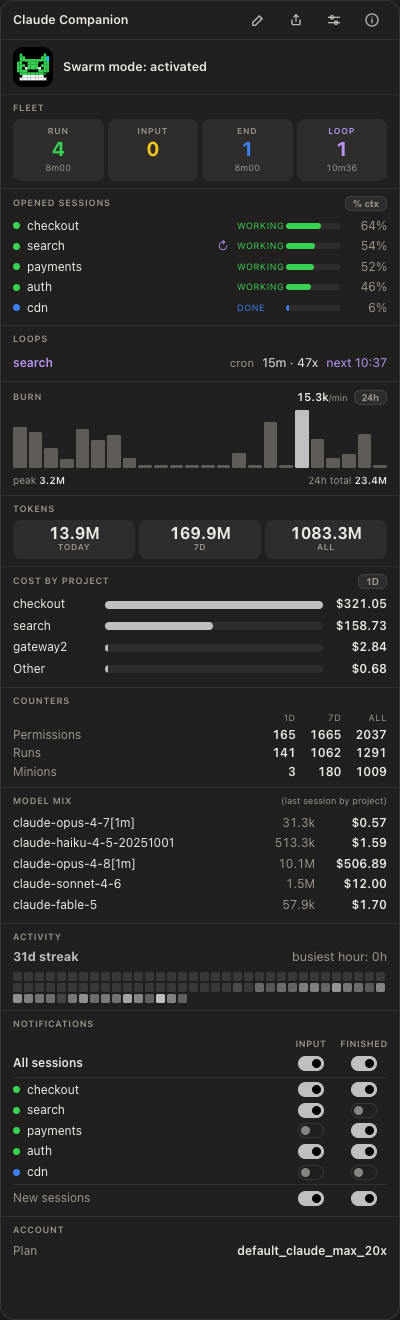Click the blue status dot for cdn session
The width and height of the screenshot is (400, 1320).
tap(17, 308)
